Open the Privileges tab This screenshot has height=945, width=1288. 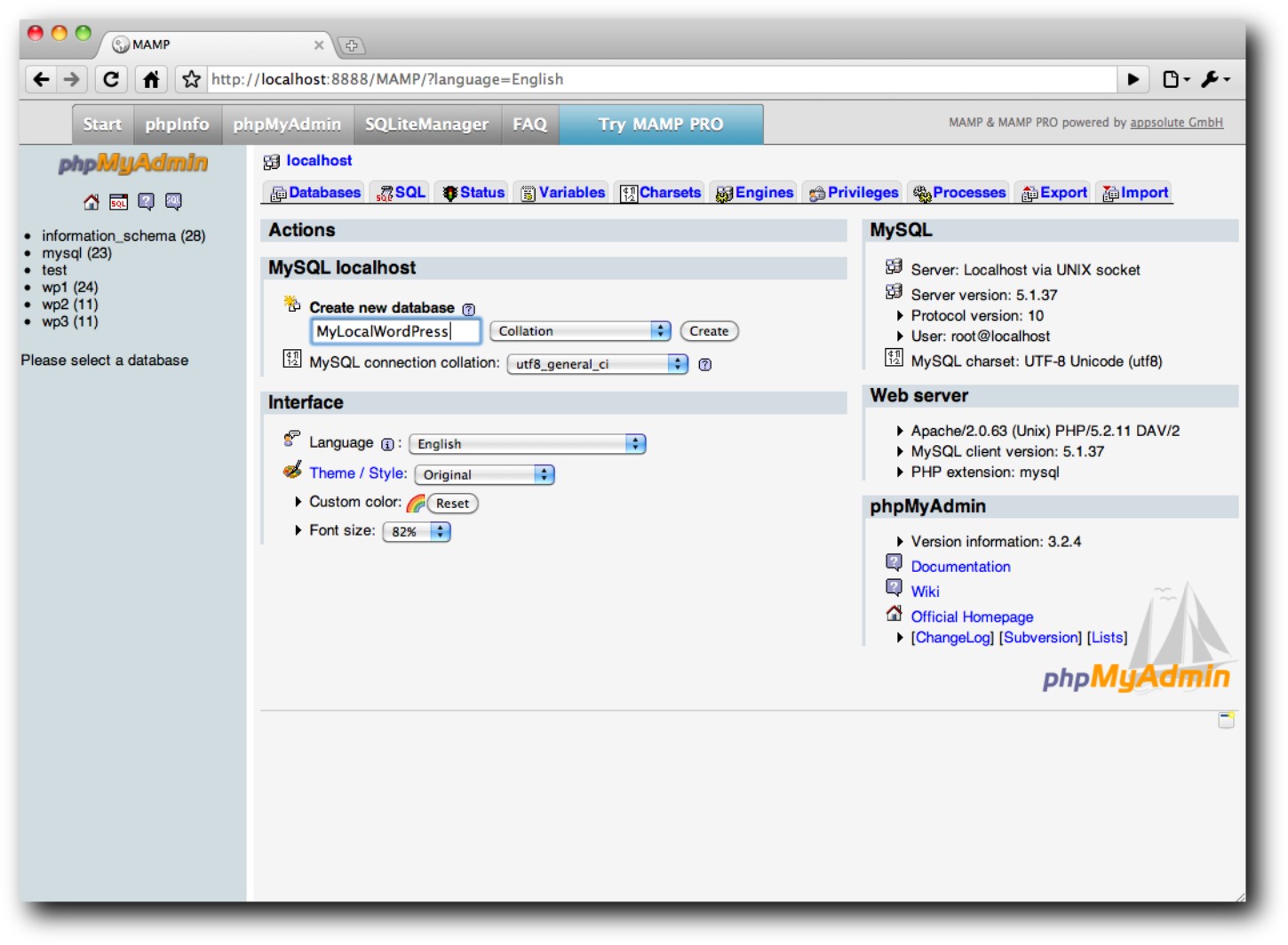click(854, 193)
